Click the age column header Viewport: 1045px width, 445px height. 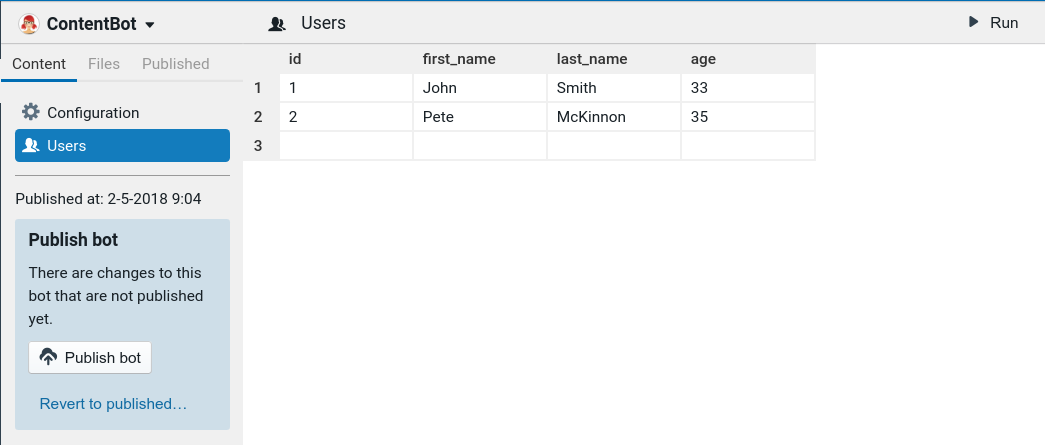(703, 59)
